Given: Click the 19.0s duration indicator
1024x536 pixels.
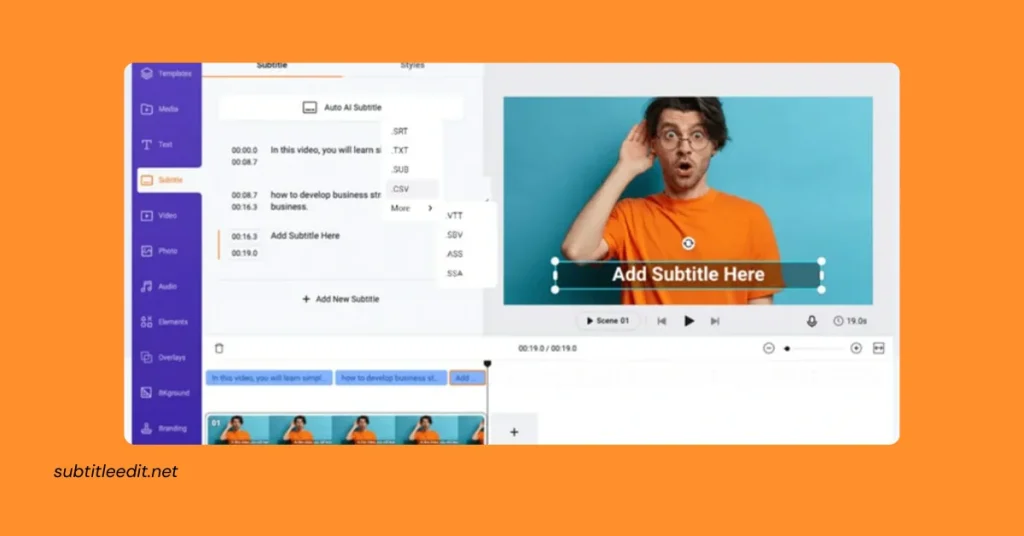Looking at the screenshot, I should (850, 321).
